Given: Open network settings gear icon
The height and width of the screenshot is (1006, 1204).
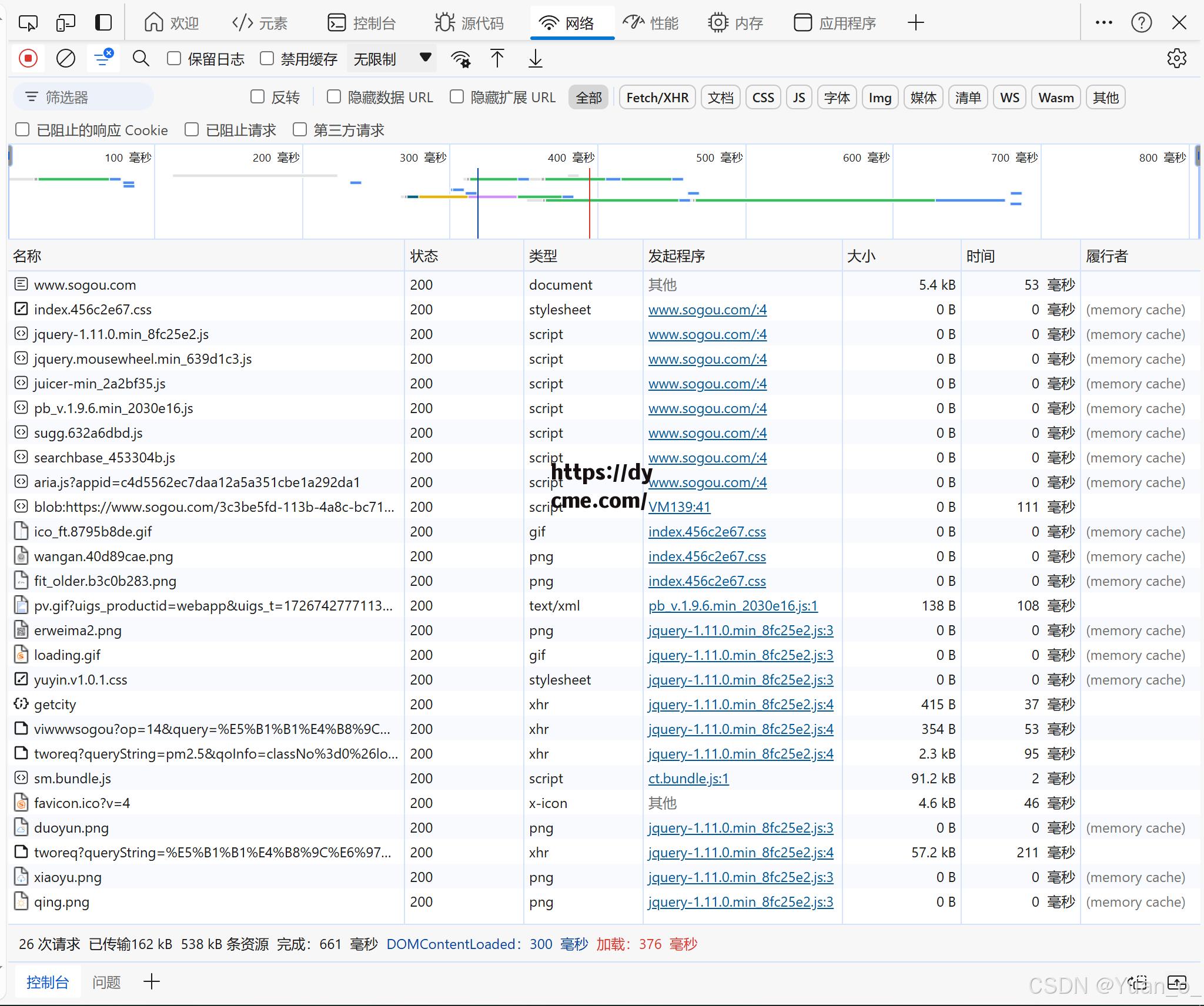Looking at the screenshot, I should pyautogui.click(x=1176, y=59).
